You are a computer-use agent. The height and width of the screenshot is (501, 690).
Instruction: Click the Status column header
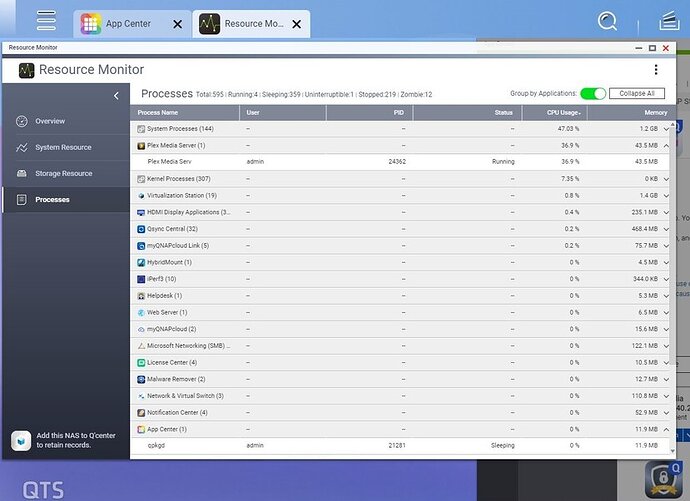467,113
